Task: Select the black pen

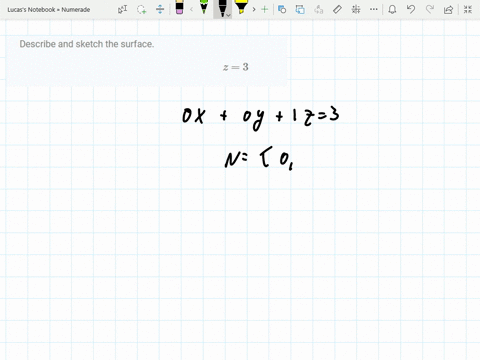Action: (221, 8)
